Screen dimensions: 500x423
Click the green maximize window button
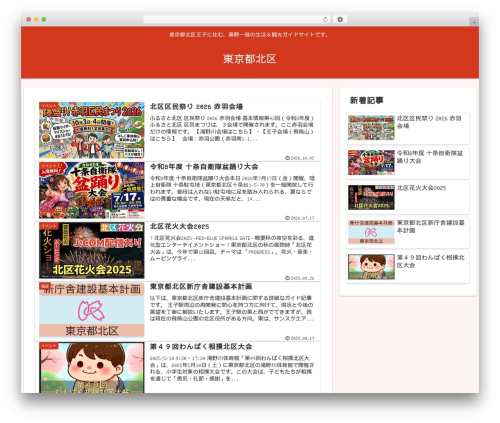click(x=44, y=19)
